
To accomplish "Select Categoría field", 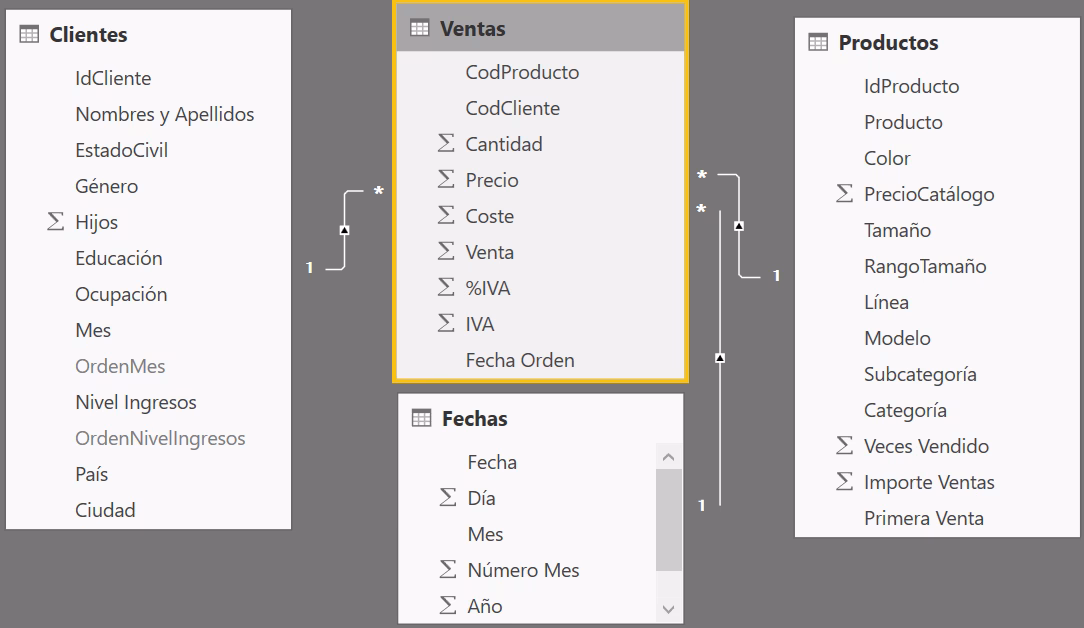I will pyautogui.click(x=905, y=409).
